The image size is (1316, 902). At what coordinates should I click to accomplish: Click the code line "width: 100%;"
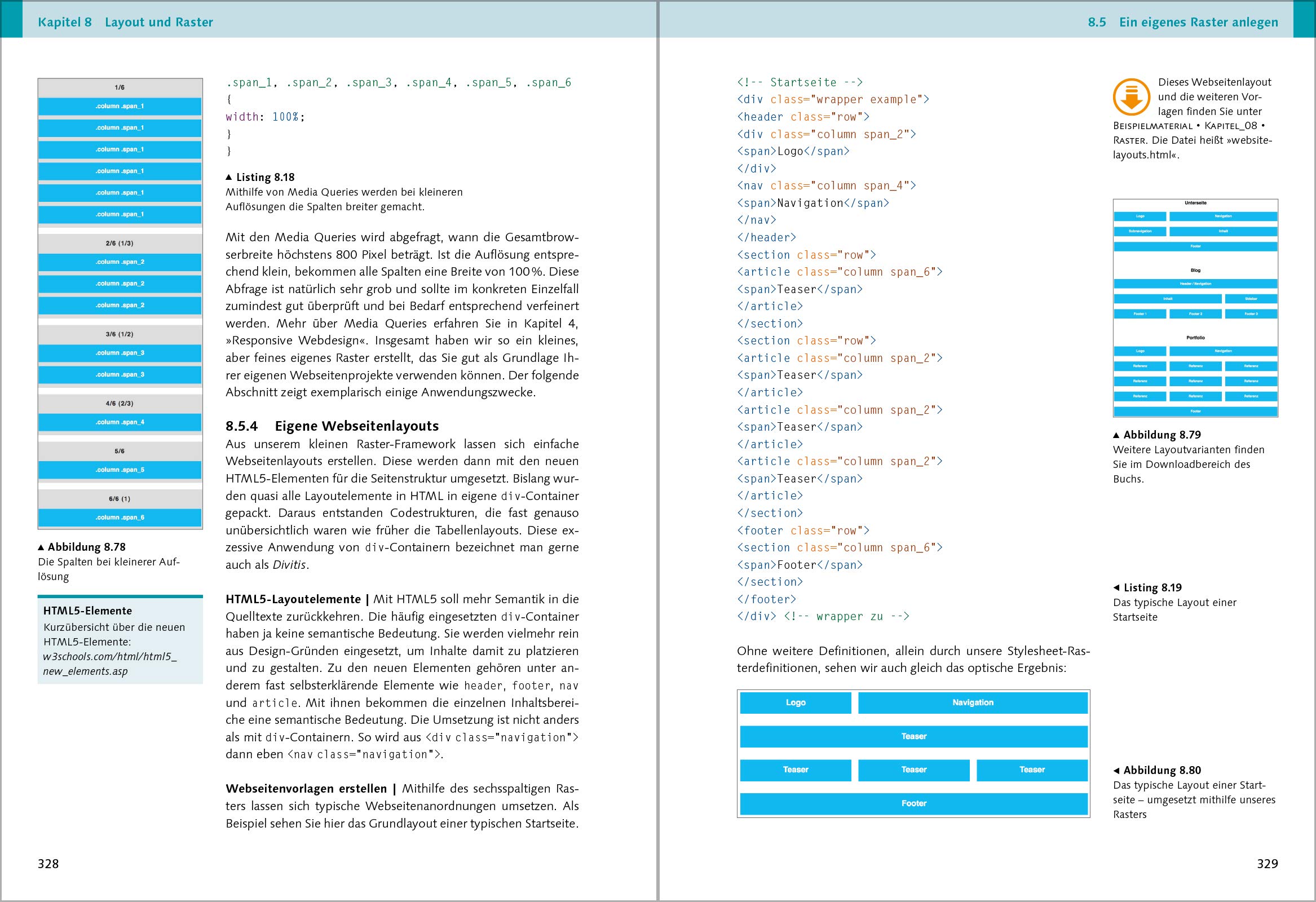265,117
